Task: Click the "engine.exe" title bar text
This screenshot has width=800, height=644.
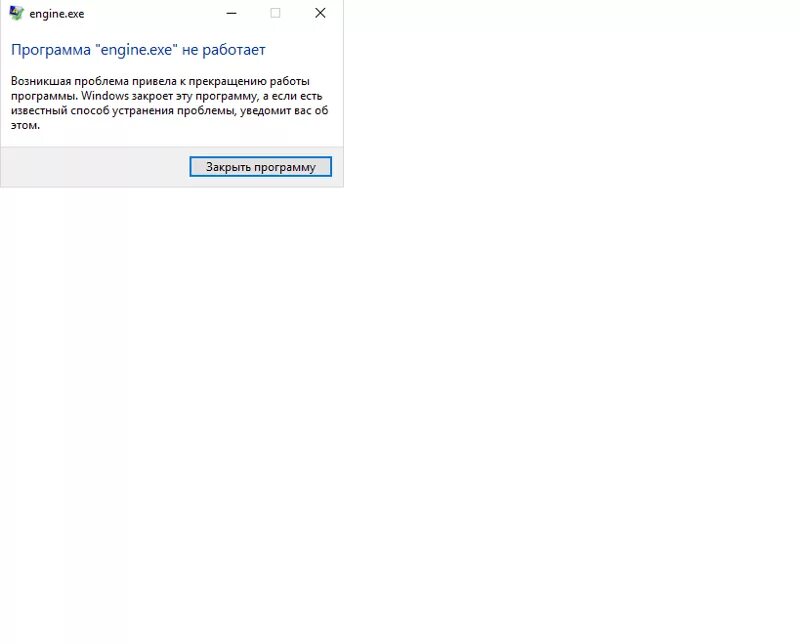Action: click(57, 14)
